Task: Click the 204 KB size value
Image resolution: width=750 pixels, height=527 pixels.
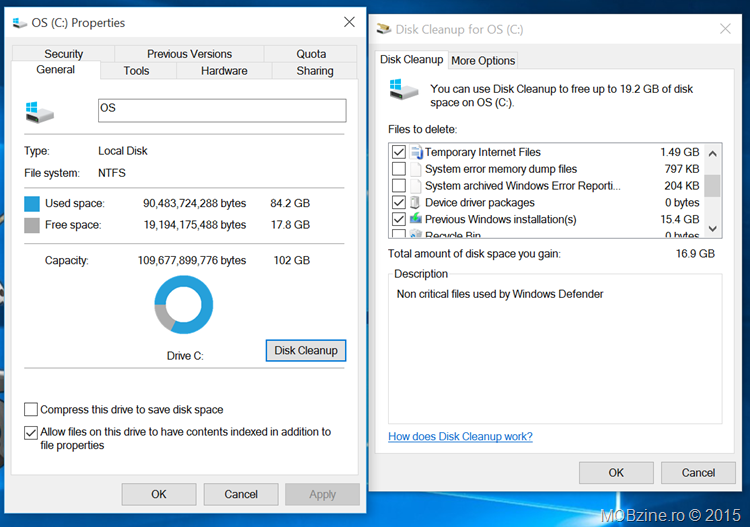Action: [682, 186]
